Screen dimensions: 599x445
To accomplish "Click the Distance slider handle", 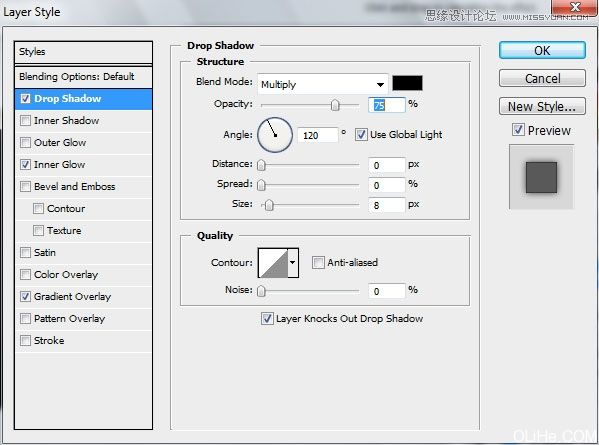I will pyautogui.click(x=261, y=165).
